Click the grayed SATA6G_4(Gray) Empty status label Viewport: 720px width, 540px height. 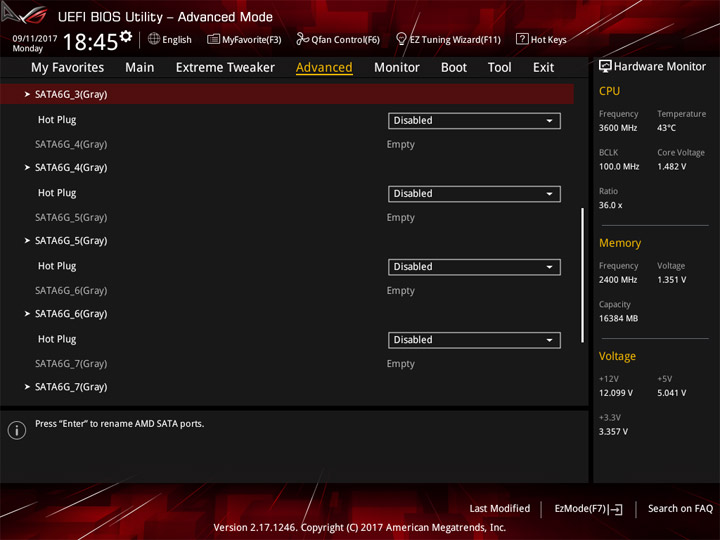click(400, 144)
